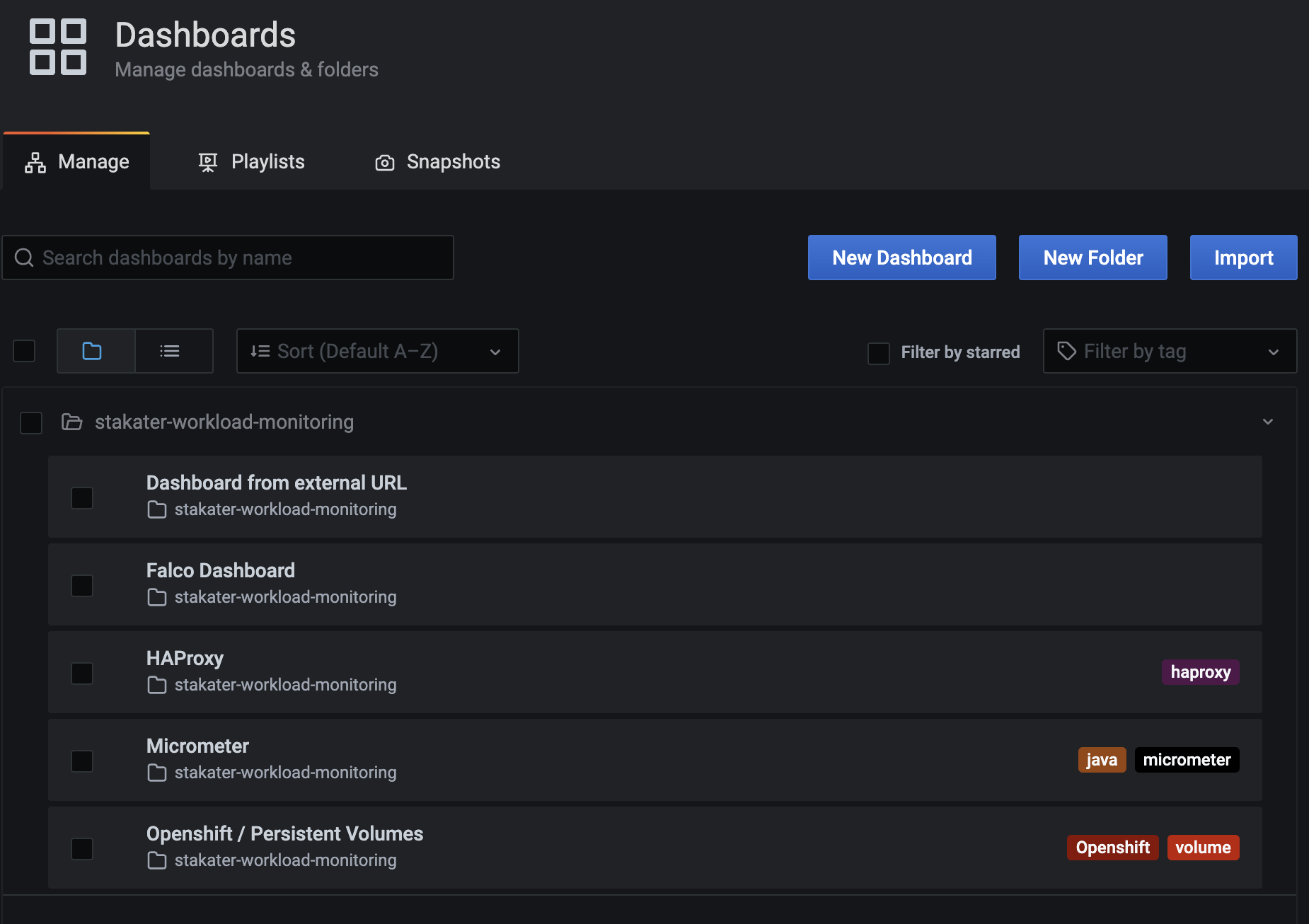Enable the Filter by starred checkbox

pyautogui.click(x=879, y=353)
